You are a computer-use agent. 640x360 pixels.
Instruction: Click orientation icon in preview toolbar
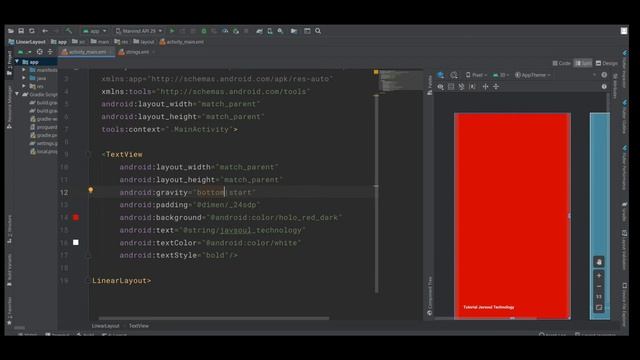[x=454, y=75]
